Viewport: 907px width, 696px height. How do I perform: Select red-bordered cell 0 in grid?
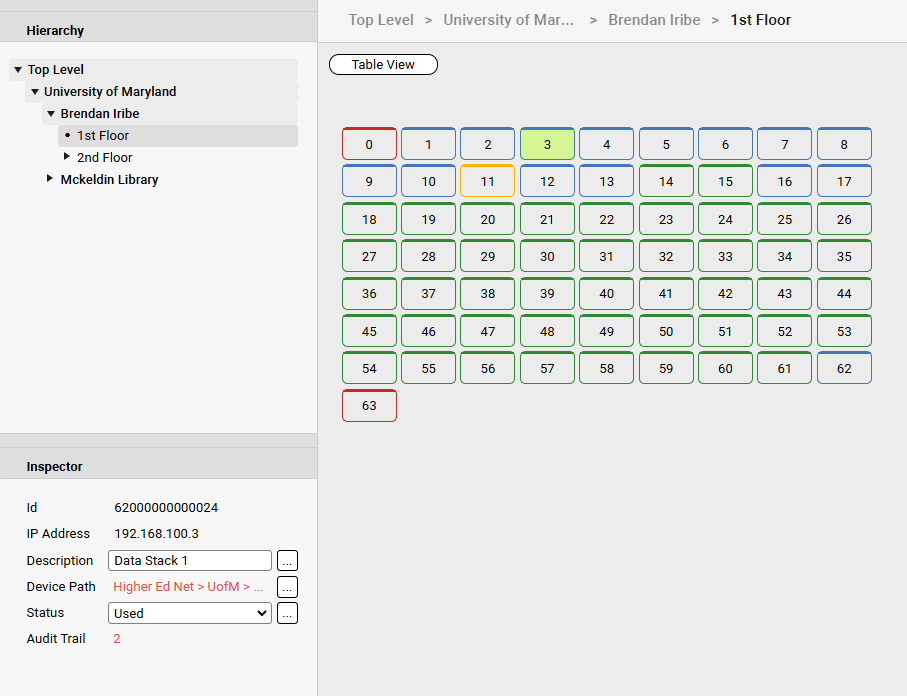369,144
